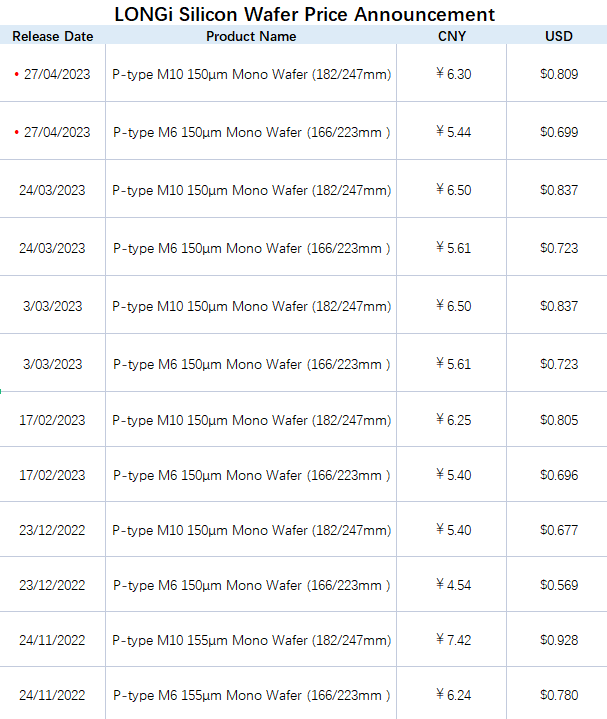Select the $0.809 USD price cell
This screenshot has width=607, height=719.
[x=559, y=74]
